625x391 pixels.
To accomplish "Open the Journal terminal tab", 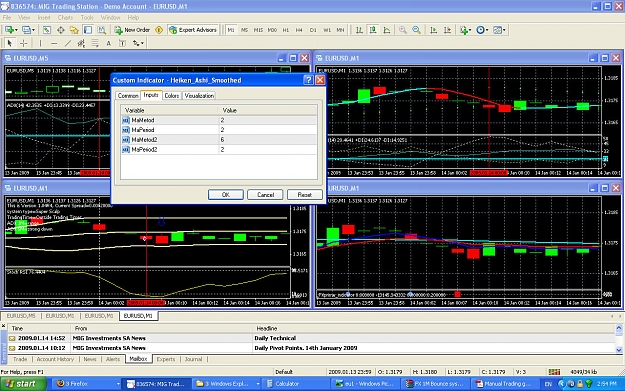I will pos(193,359).
